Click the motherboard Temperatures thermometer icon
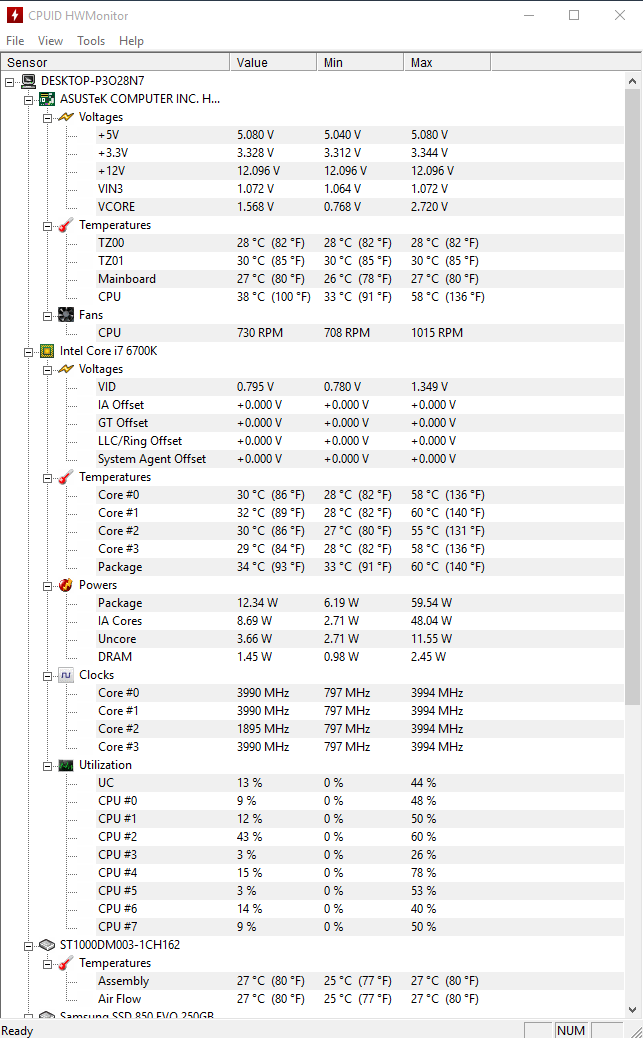 [x=66, y=225]
